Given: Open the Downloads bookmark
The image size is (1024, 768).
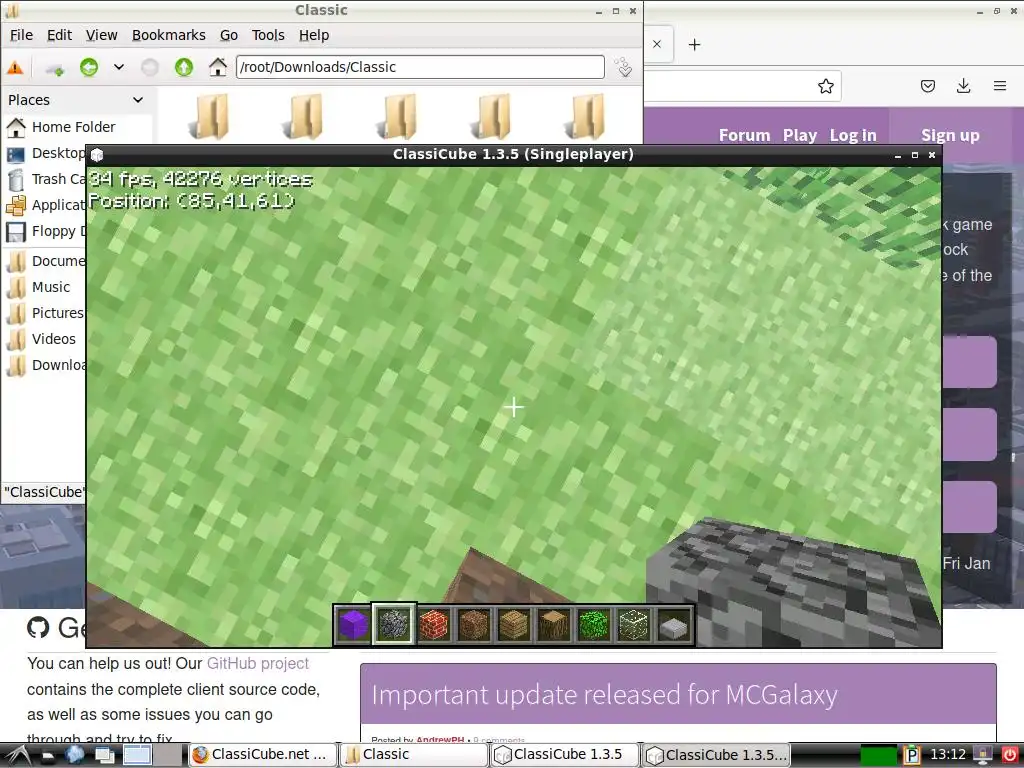Looking at the screenshot, I should (46, 366).
